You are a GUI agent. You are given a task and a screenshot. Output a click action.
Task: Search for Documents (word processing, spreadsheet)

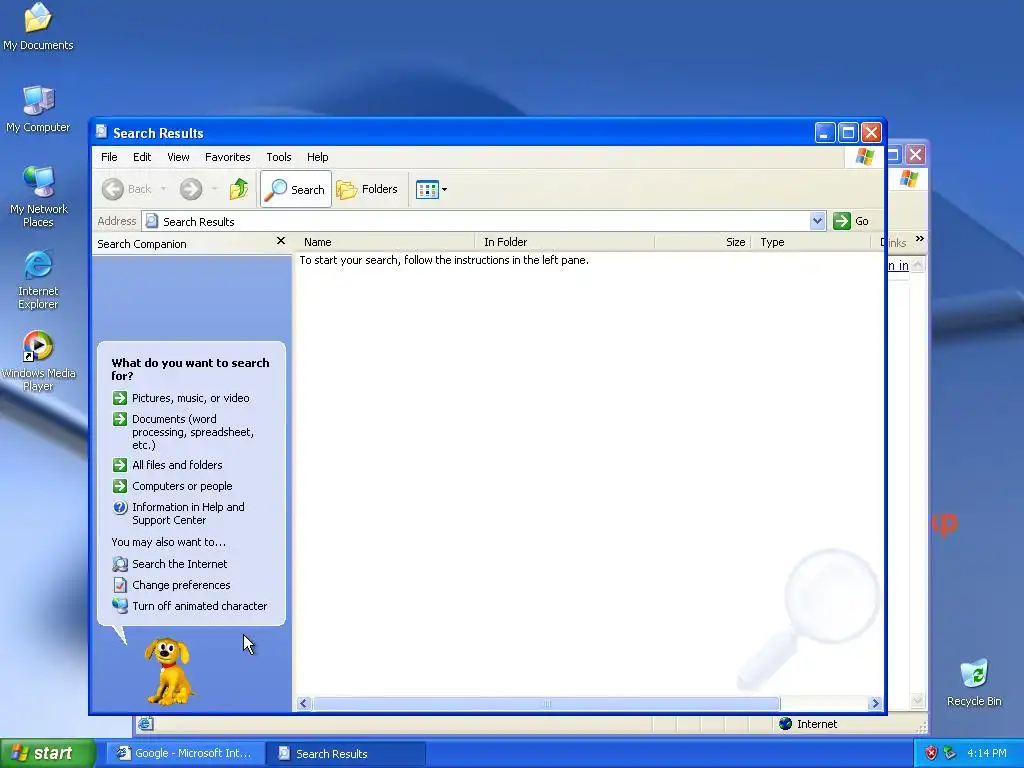(x=184, y=432)
